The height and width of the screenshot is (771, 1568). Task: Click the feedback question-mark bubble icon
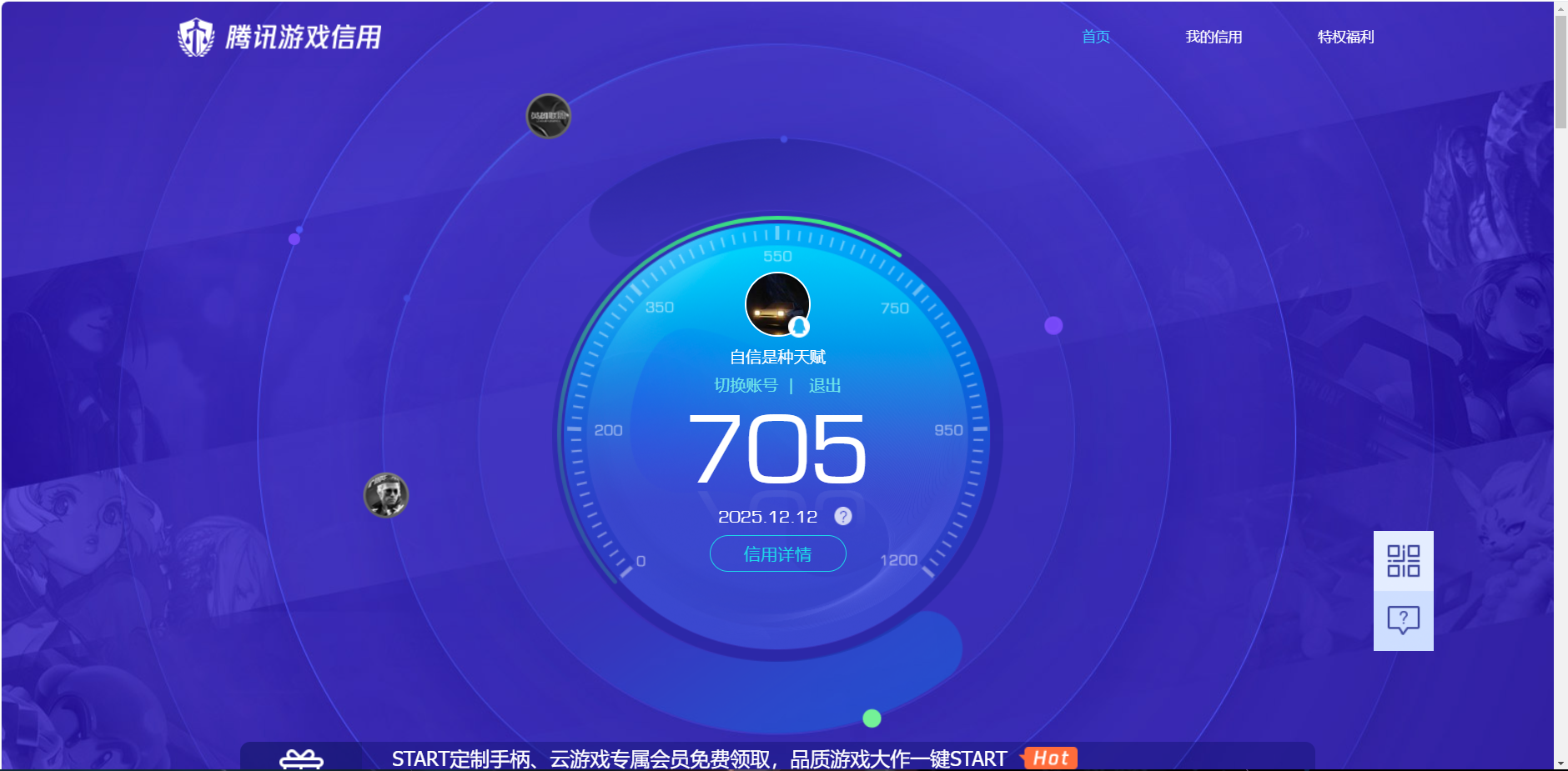coord(1403,618)
